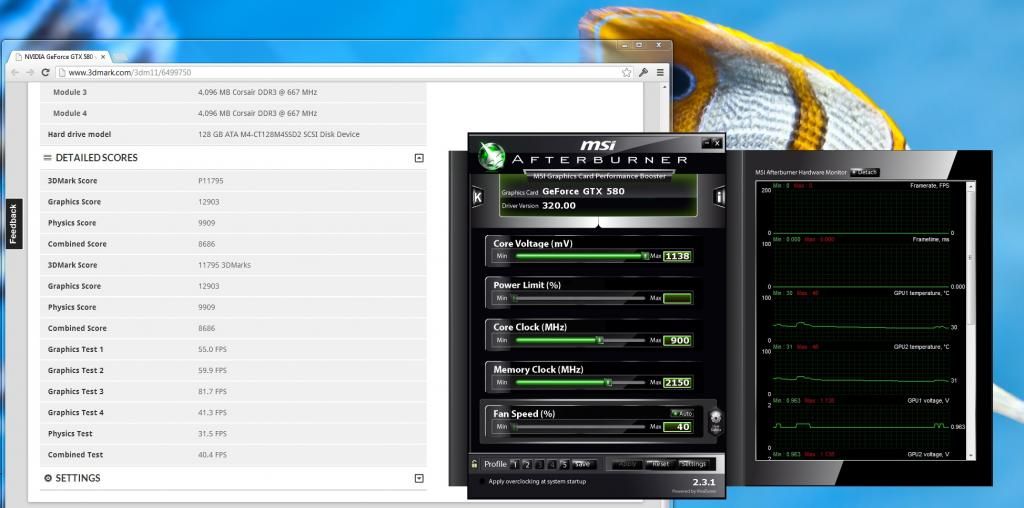Close the NVIDIA GeForce GTX 580 tab
Image resolution: width=1024 pixels, height=508 pixels.
[103, 57]
